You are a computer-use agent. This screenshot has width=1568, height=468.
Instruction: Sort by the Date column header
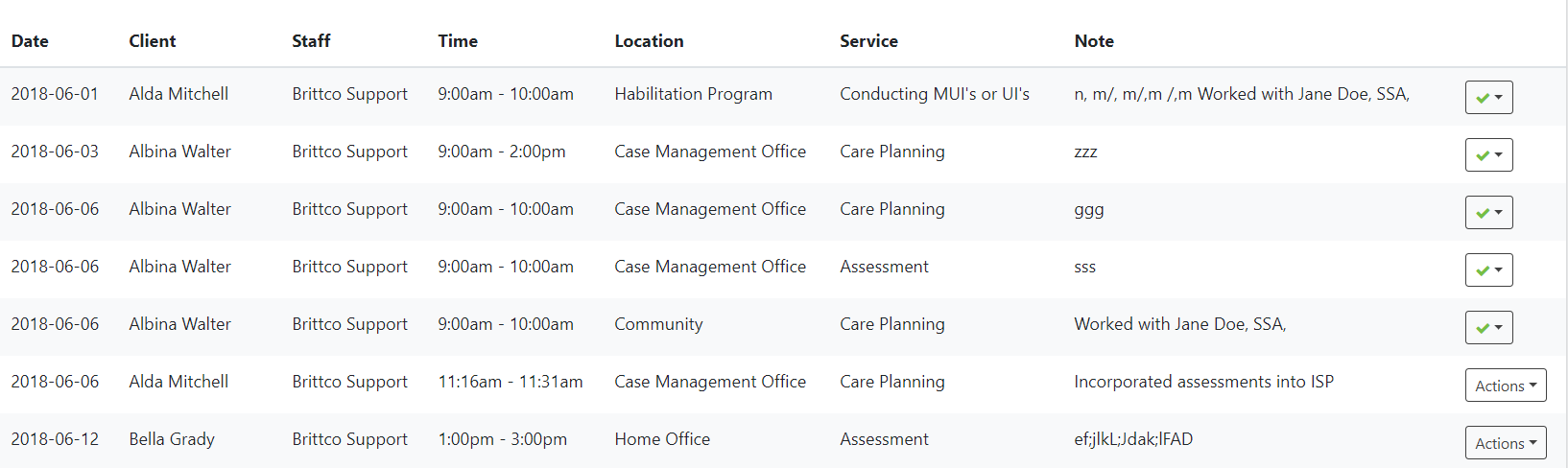click(x=30, y=41)
